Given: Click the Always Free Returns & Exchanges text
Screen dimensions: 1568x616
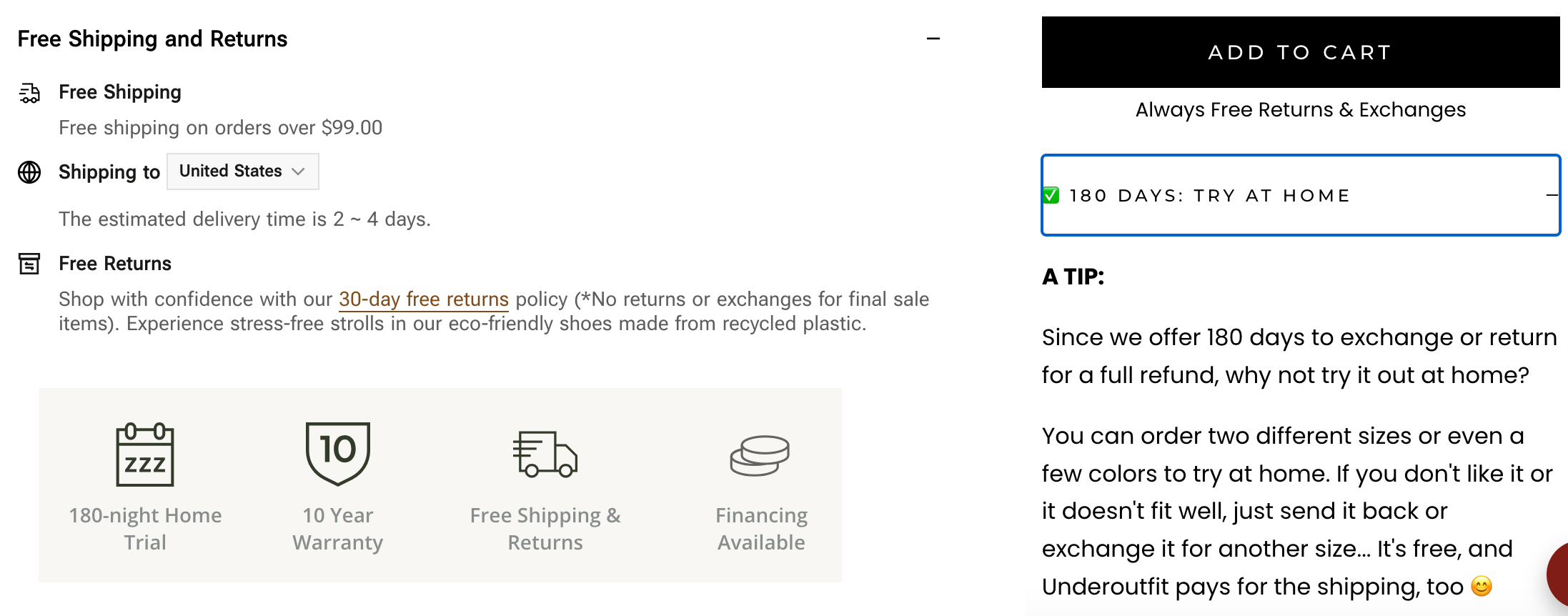Looking at the screenshot, I should (1300, 110).
